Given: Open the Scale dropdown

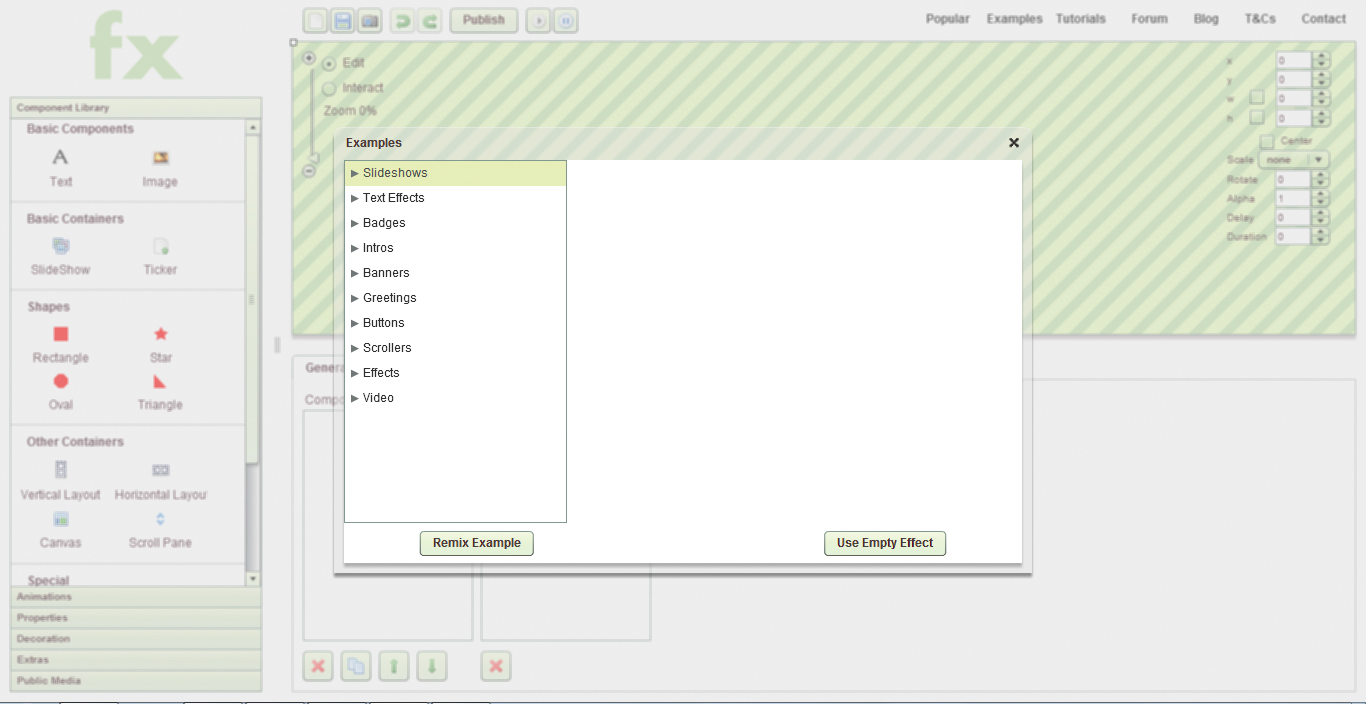Looking at the screenshot, I should [1294, 160].
